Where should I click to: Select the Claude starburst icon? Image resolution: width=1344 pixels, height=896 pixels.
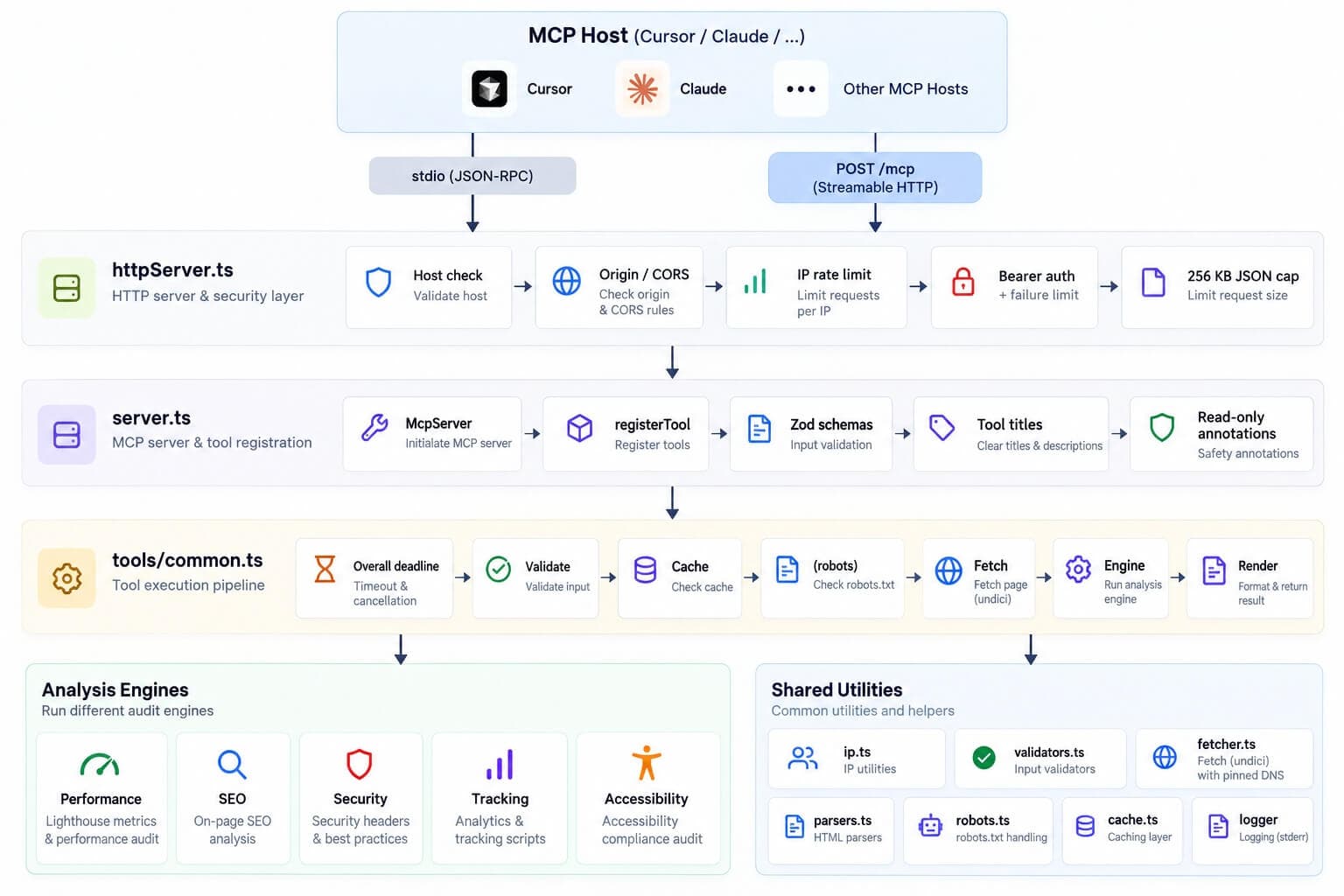pyautogui.click(x=642, y=88)
